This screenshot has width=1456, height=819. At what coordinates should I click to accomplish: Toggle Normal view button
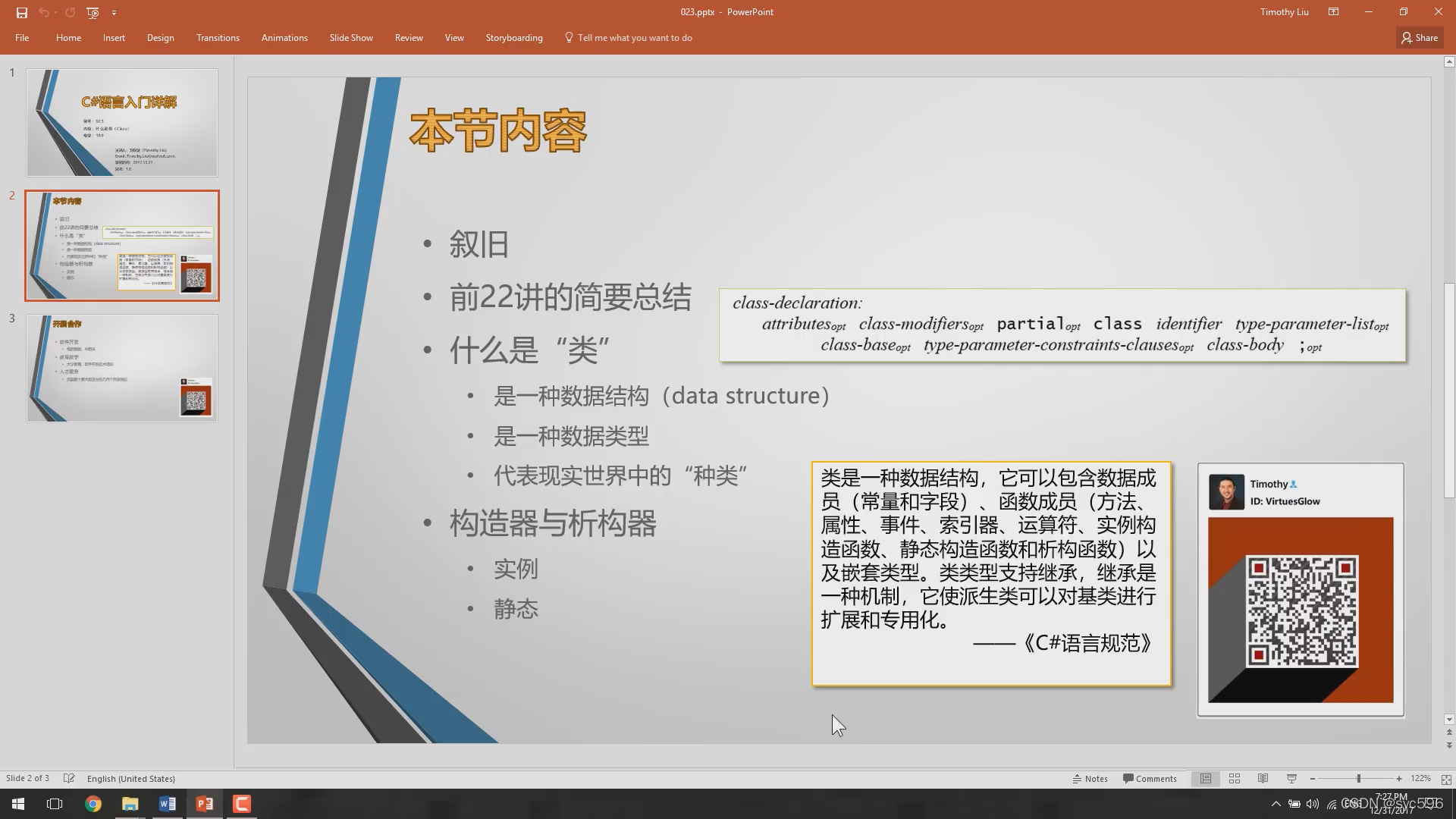[x=1205, y=779]
